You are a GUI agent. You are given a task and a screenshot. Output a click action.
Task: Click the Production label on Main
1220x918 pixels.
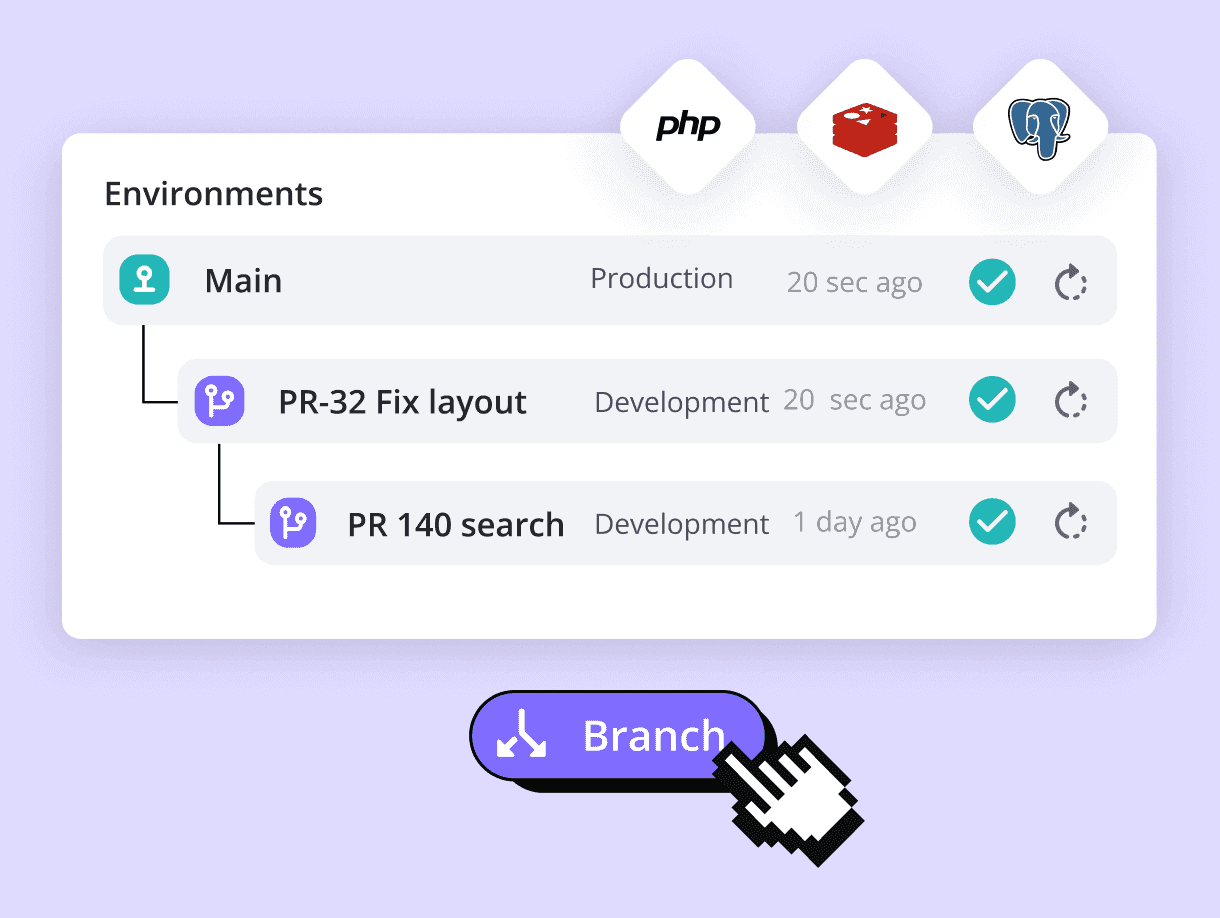click(661, 279)
